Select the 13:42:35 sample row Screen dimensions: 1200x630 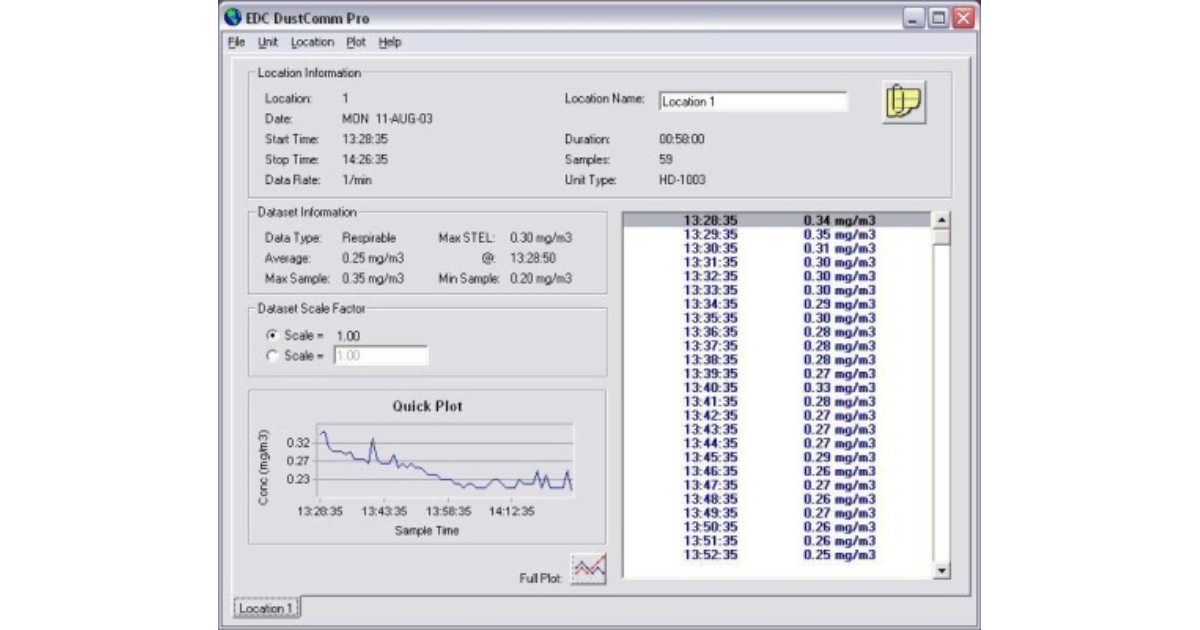point(778,415)
